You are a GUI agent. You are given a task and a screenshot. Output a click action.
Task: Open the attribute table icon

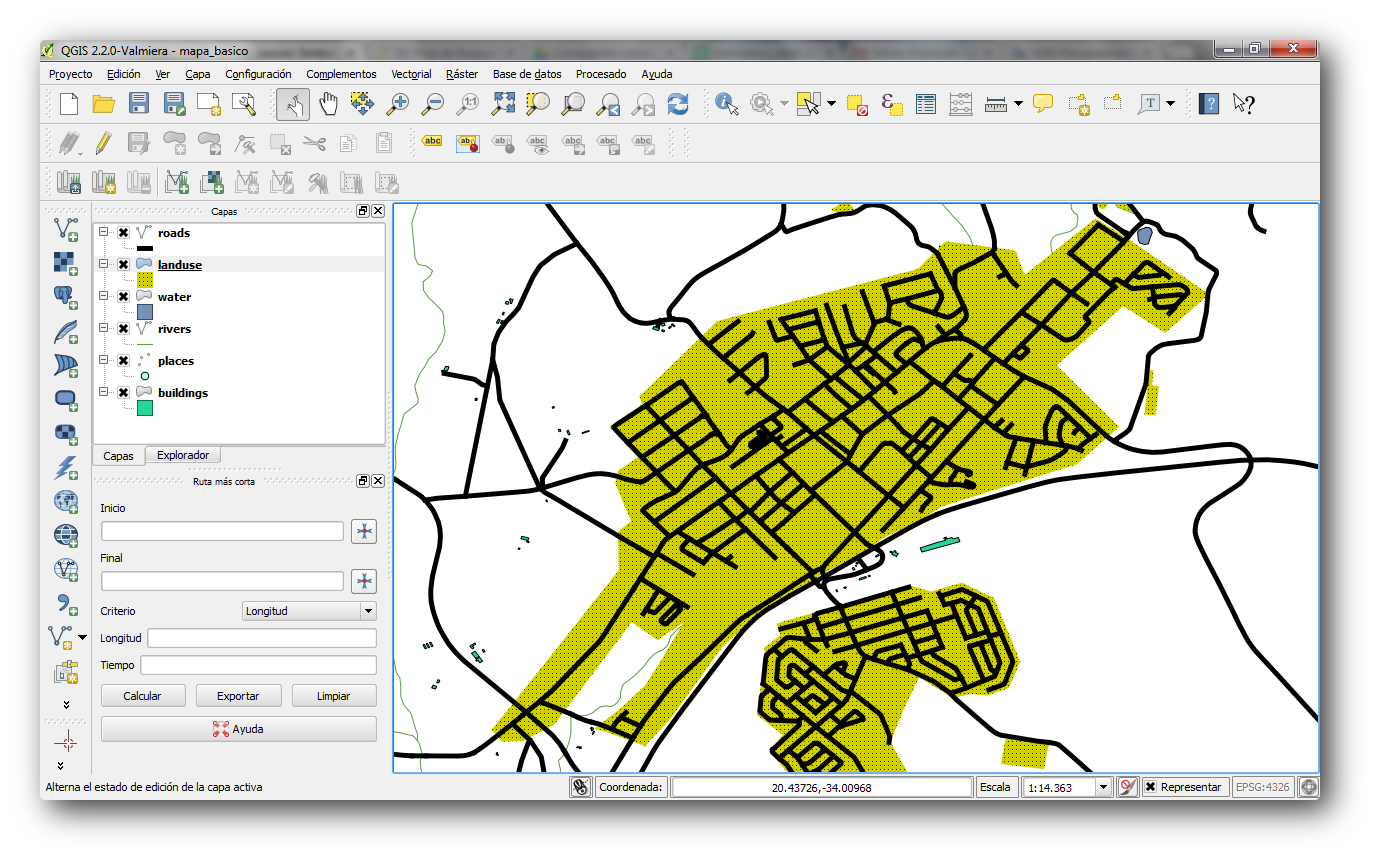point(926,103)
